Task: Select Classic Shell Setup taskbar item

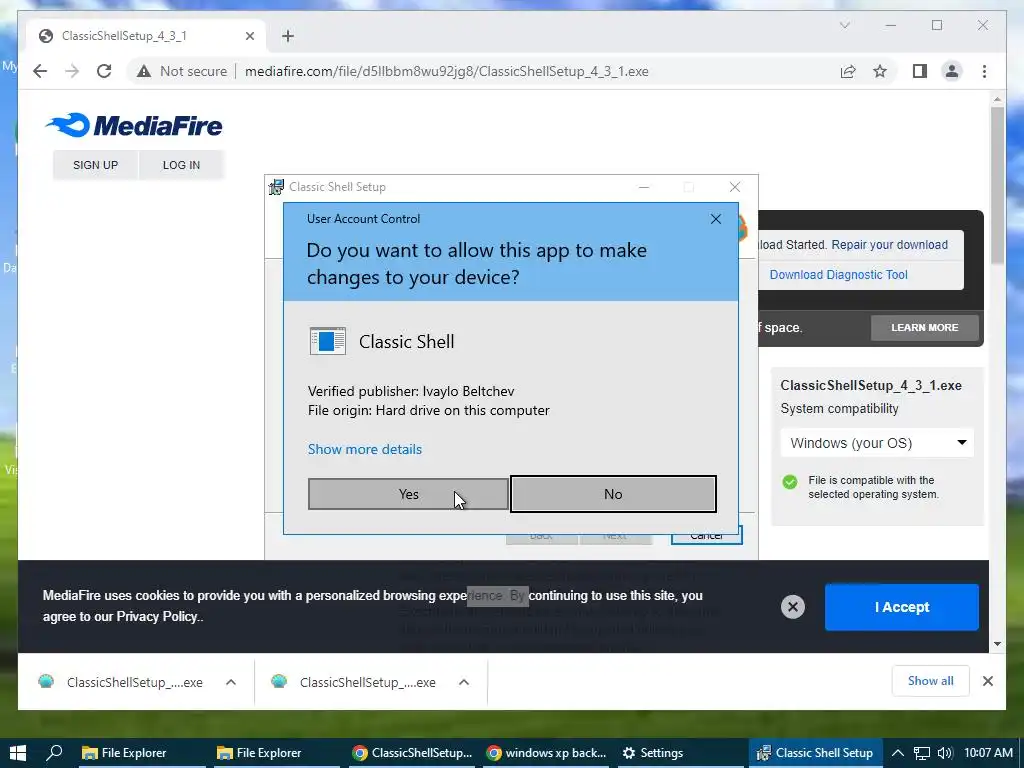Action: pos(814,753)
